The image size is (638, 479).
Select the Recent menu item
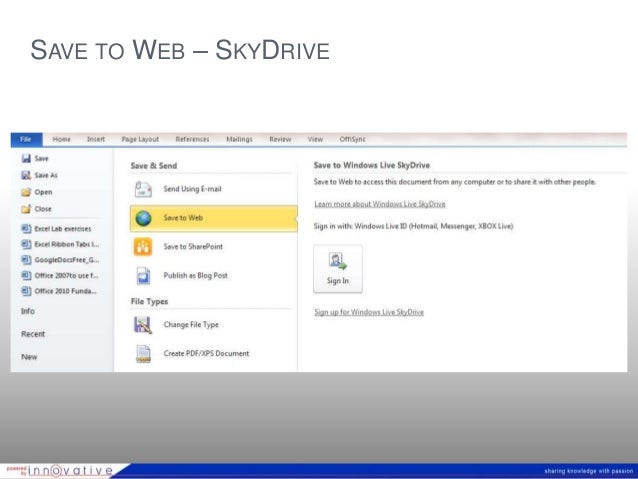pyautogui.click(x=33, y=334)
